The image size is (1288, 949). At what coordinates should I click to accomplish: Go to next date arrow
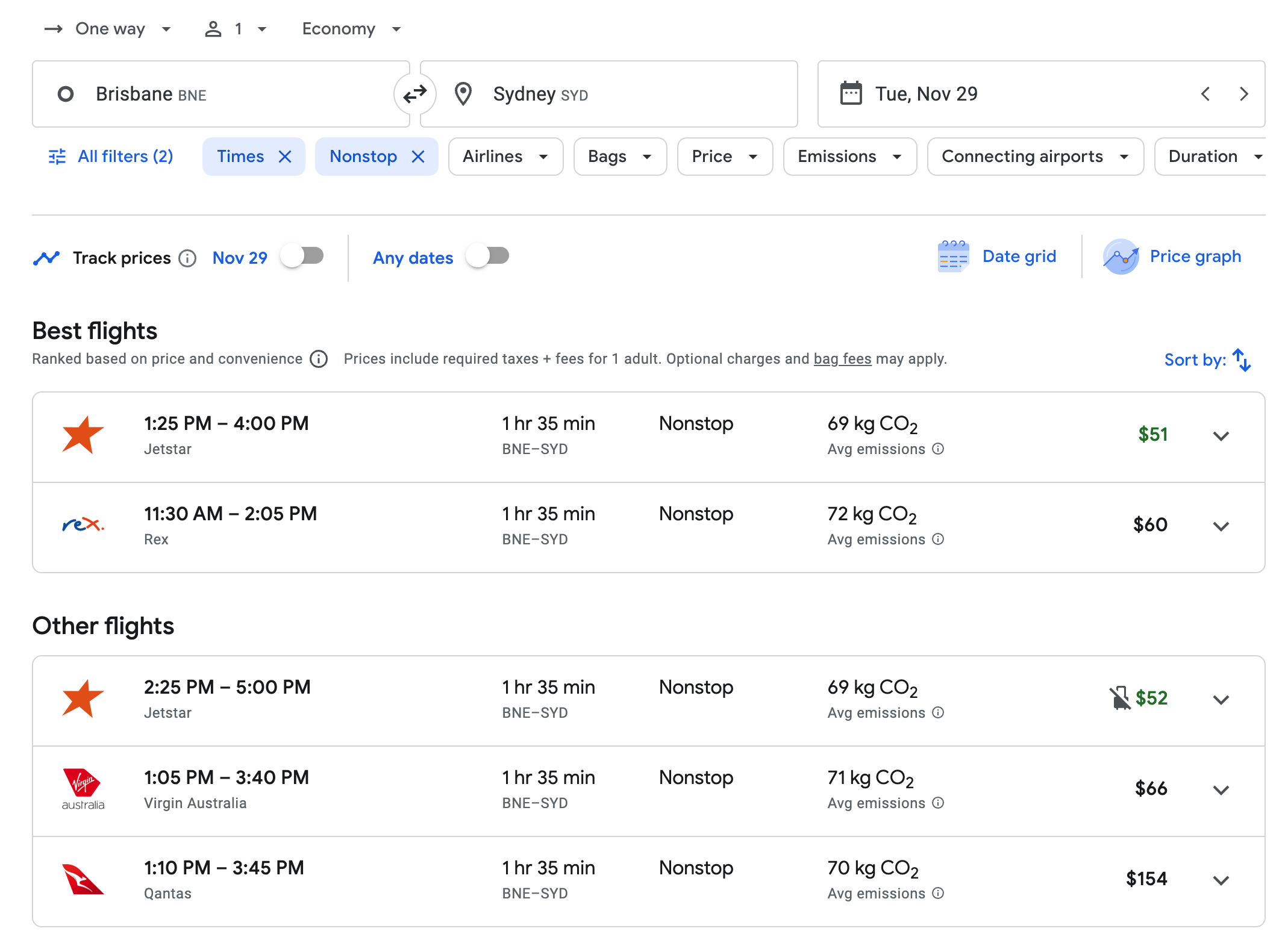coord(1243,94)
